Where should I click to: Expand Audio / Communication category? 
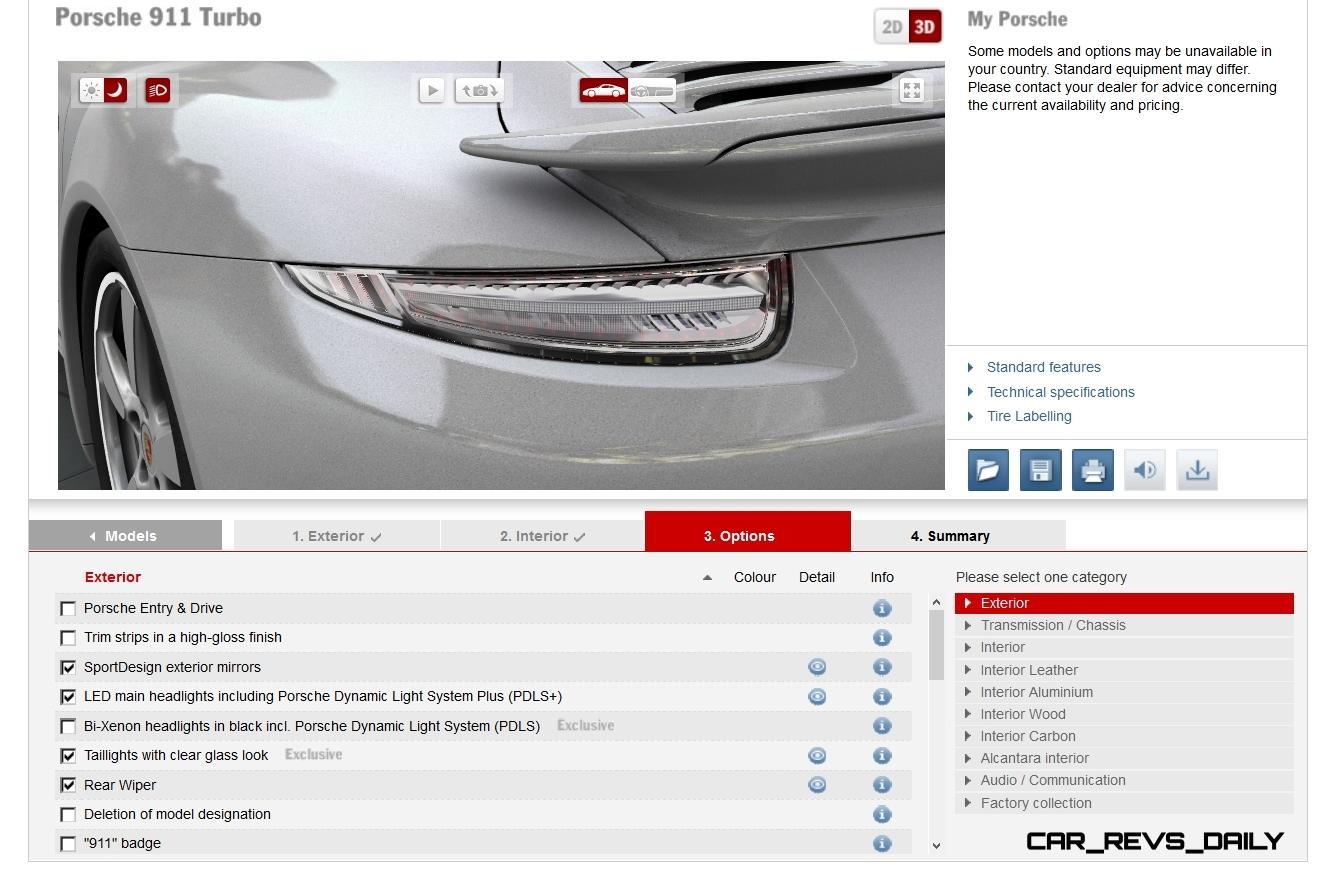pos(1124,780)
